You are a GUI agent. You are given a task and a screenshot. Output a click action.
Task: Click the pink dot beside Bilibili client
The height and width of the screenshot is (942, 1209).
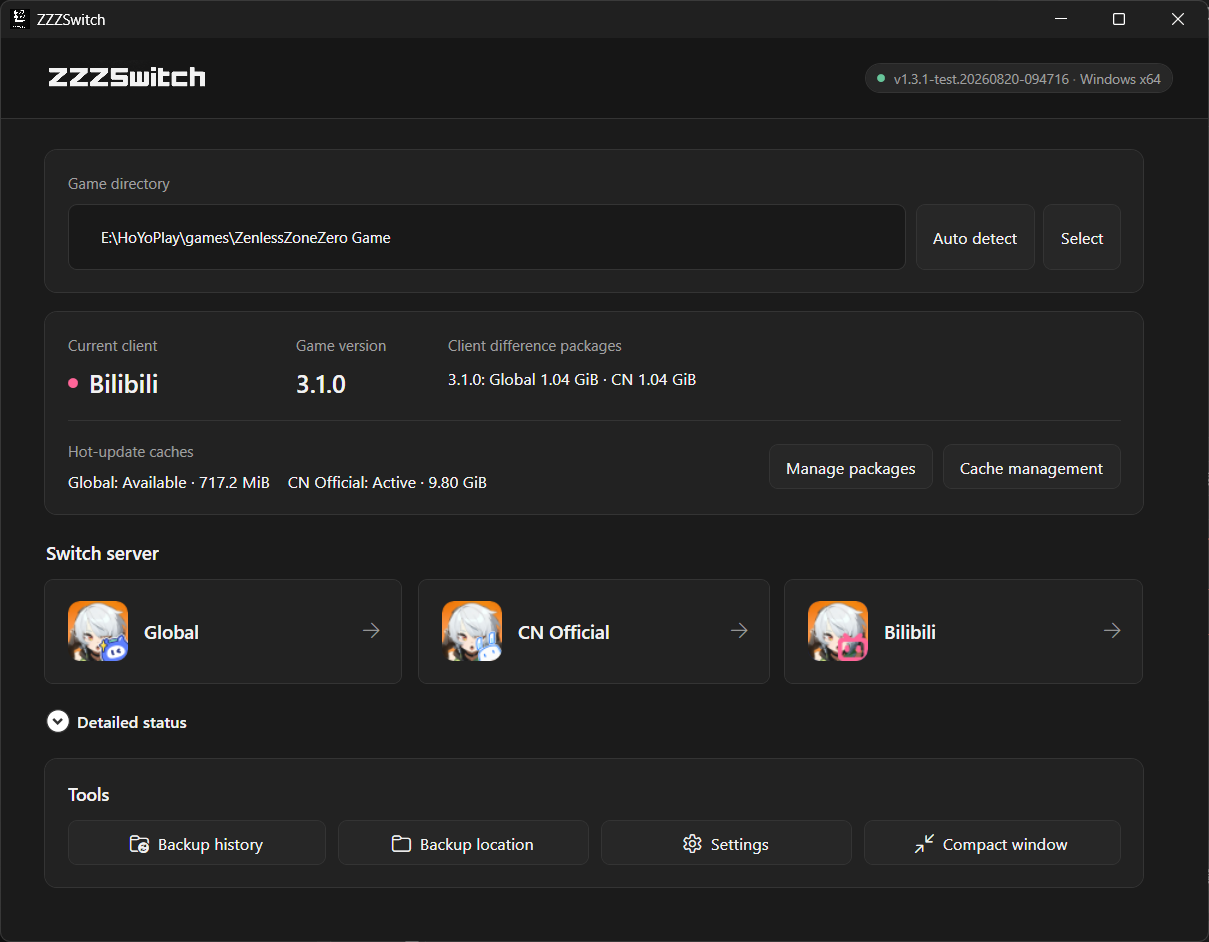73,383
